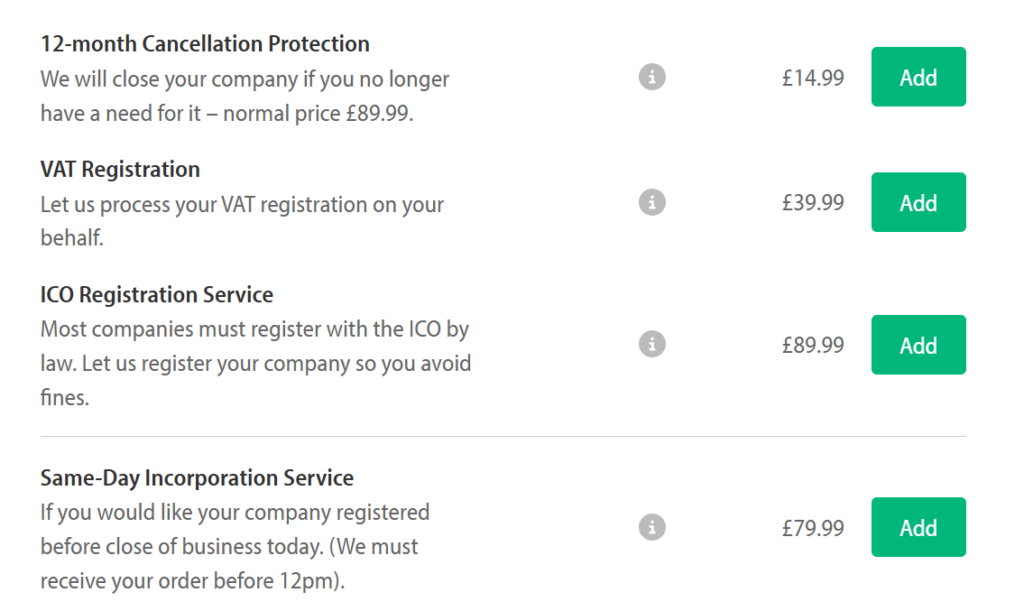Add the Same-Day Incorporation Service
Screen dimensions: 1024x611
[x=917, y=527]
